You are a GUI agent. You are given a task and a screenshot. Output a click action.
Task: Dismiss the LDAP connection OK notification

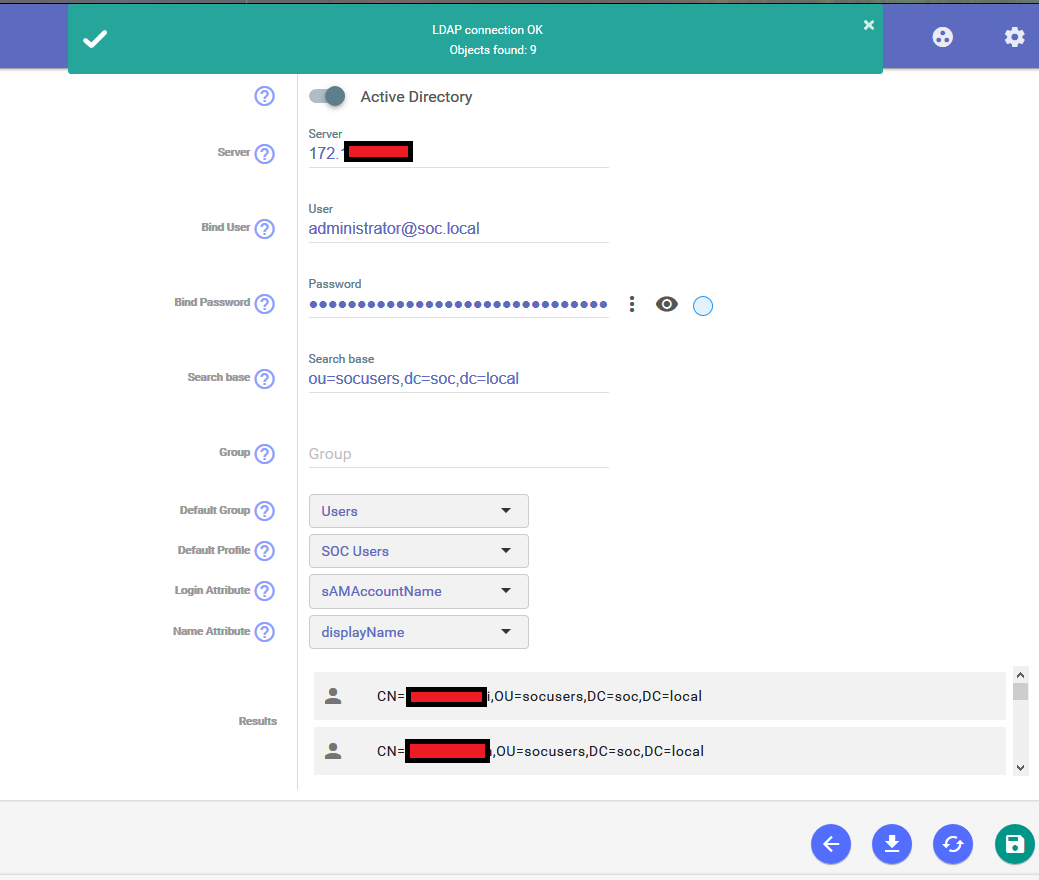[x=869, y=25]
